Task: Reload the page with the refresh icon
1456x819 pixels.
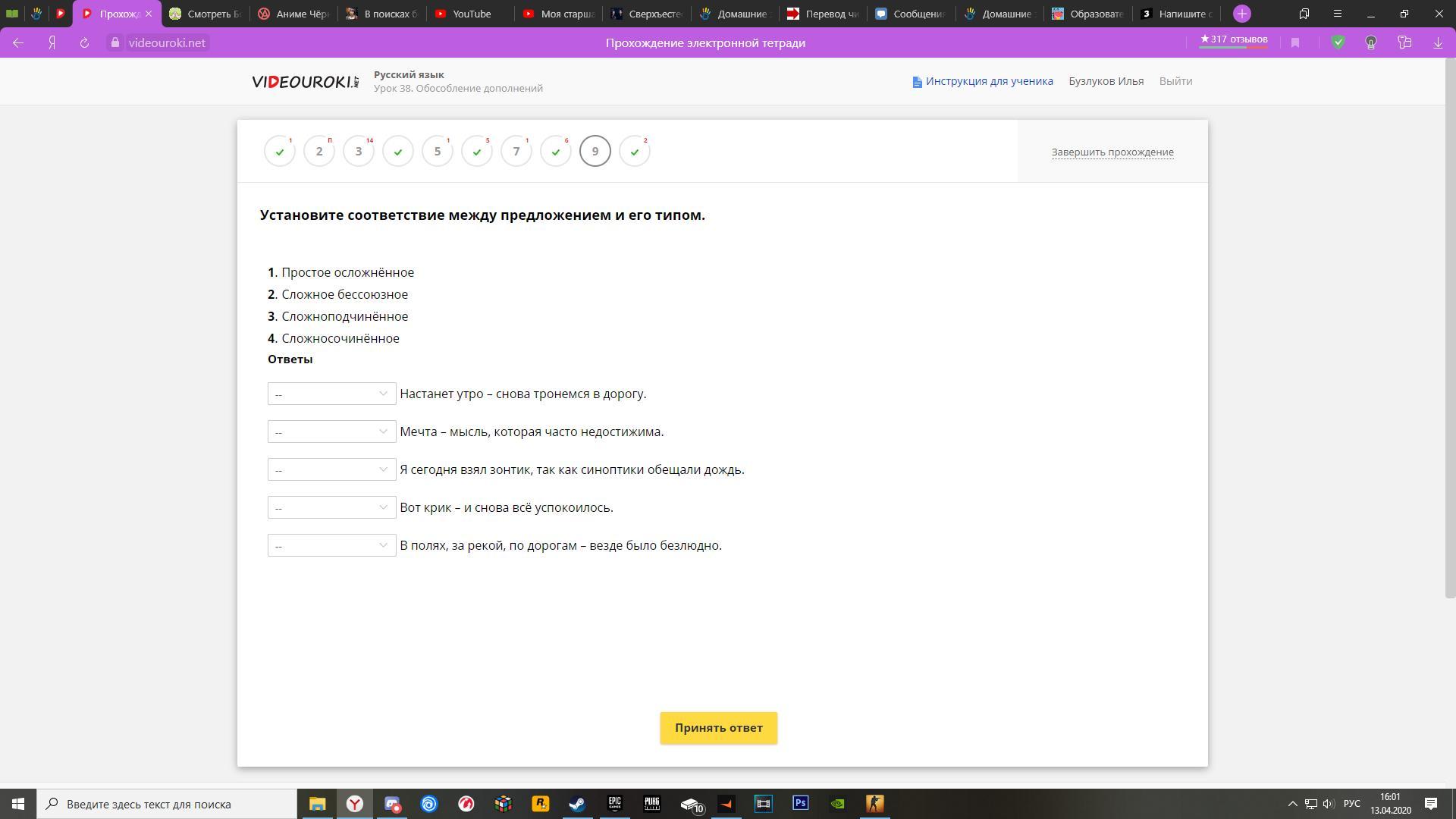Action: pos(84,43)
